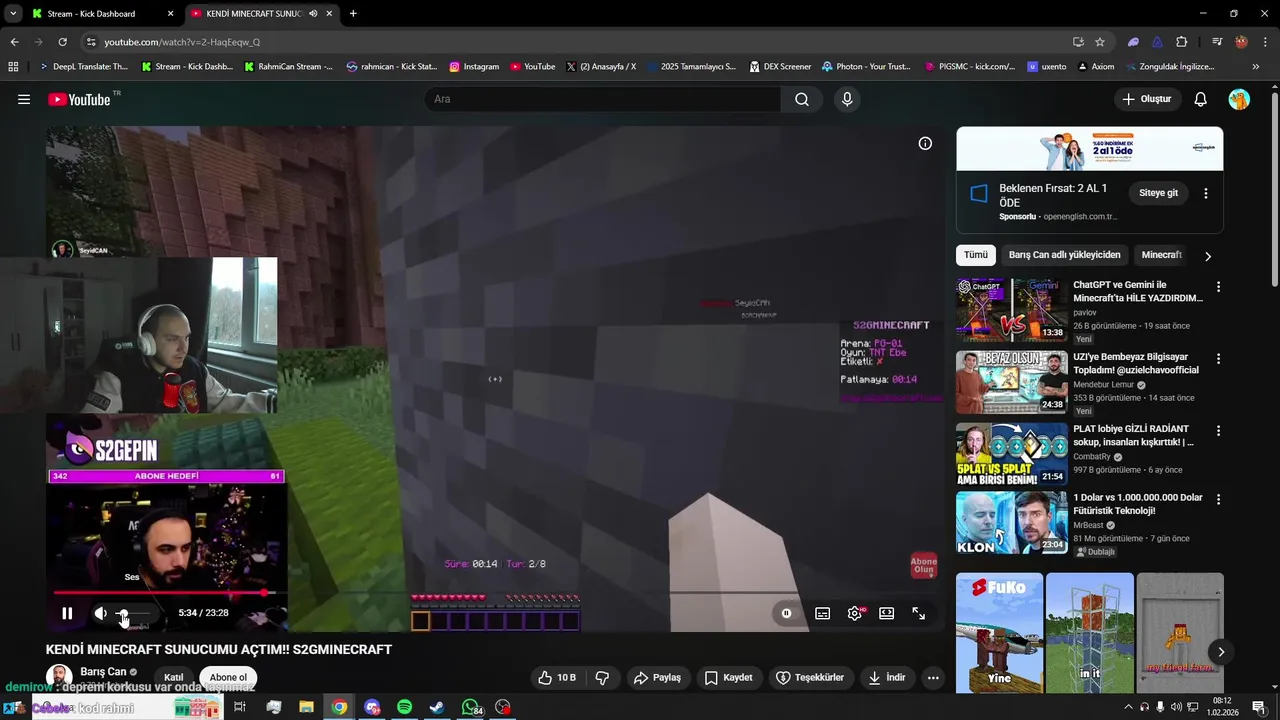Open options for ChatGPT ve Gemini video
Screen dimensions: 1280x720
tap(1217, 287)
